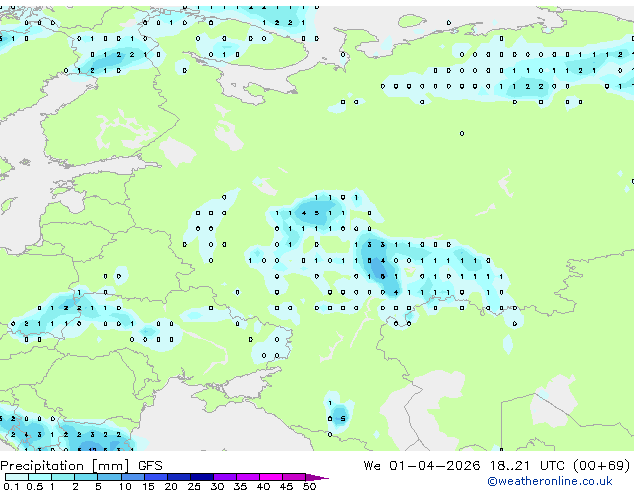Pick the legend swatch between 40 and 45
Screen dimensions: 634x490
271,477
